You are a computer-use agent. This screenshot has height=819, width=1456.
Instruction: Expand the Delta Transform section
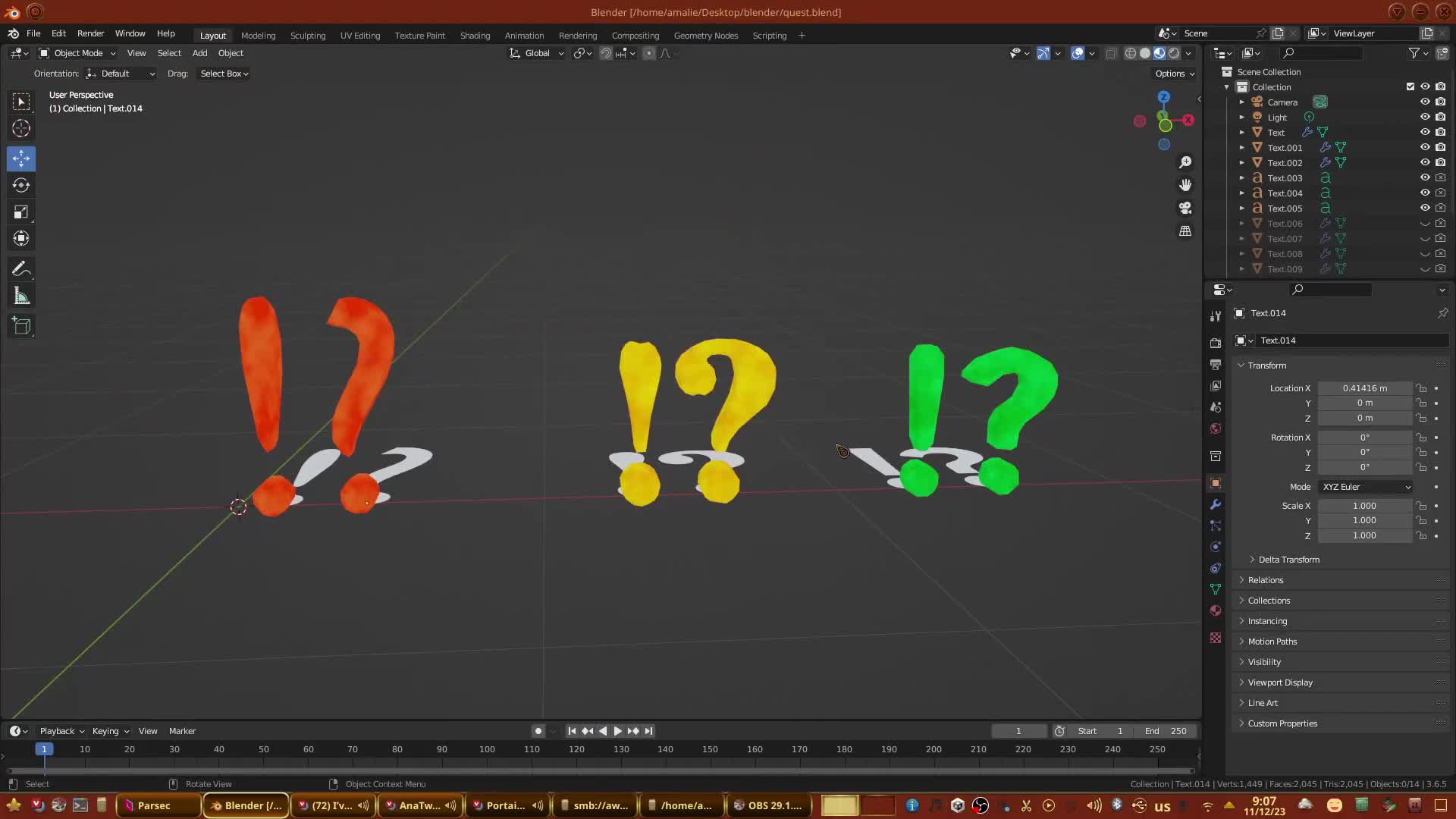[x=1288, y=560]
